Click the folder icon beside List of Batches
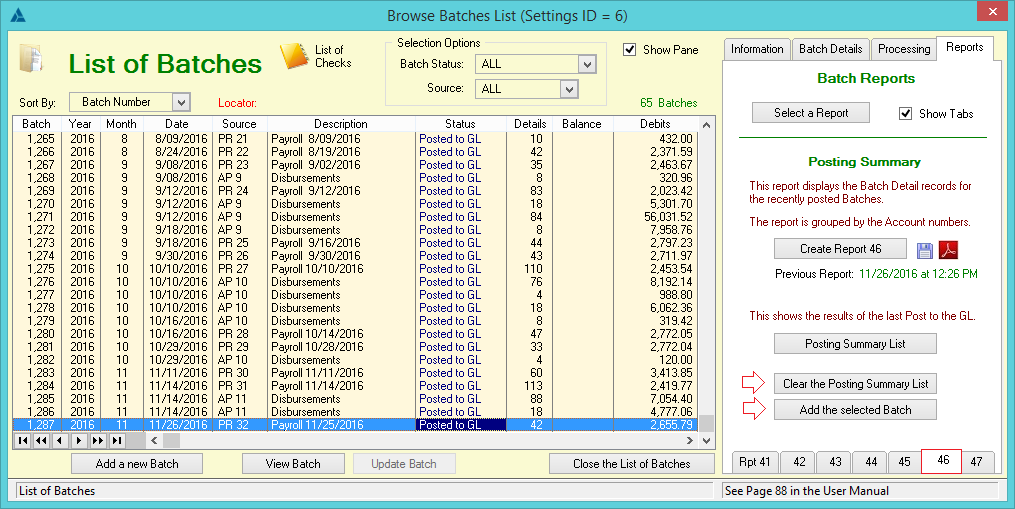Viewport: 1015px width, 509px height. (x=30, y=59)
